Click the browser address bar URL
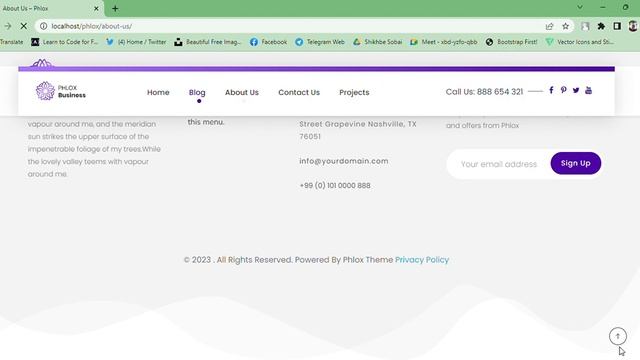The width and height of the screenshot is (640, 360). click(91, 26)
